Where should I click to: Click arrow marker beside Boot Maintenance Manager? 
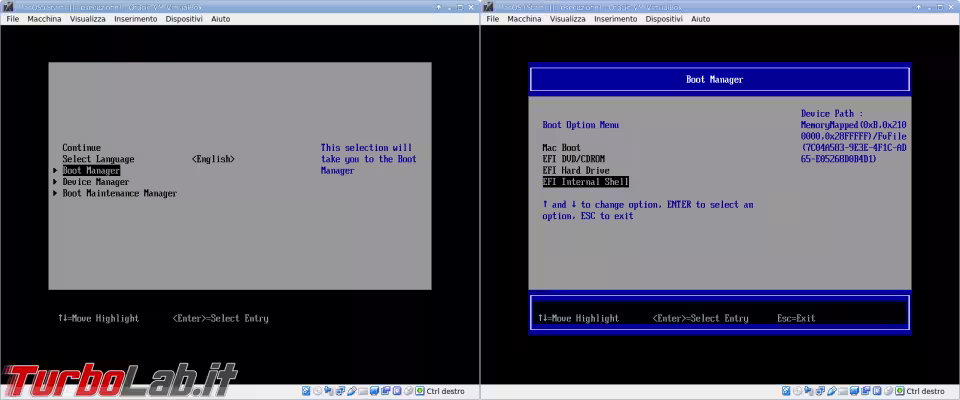(56, 194)
